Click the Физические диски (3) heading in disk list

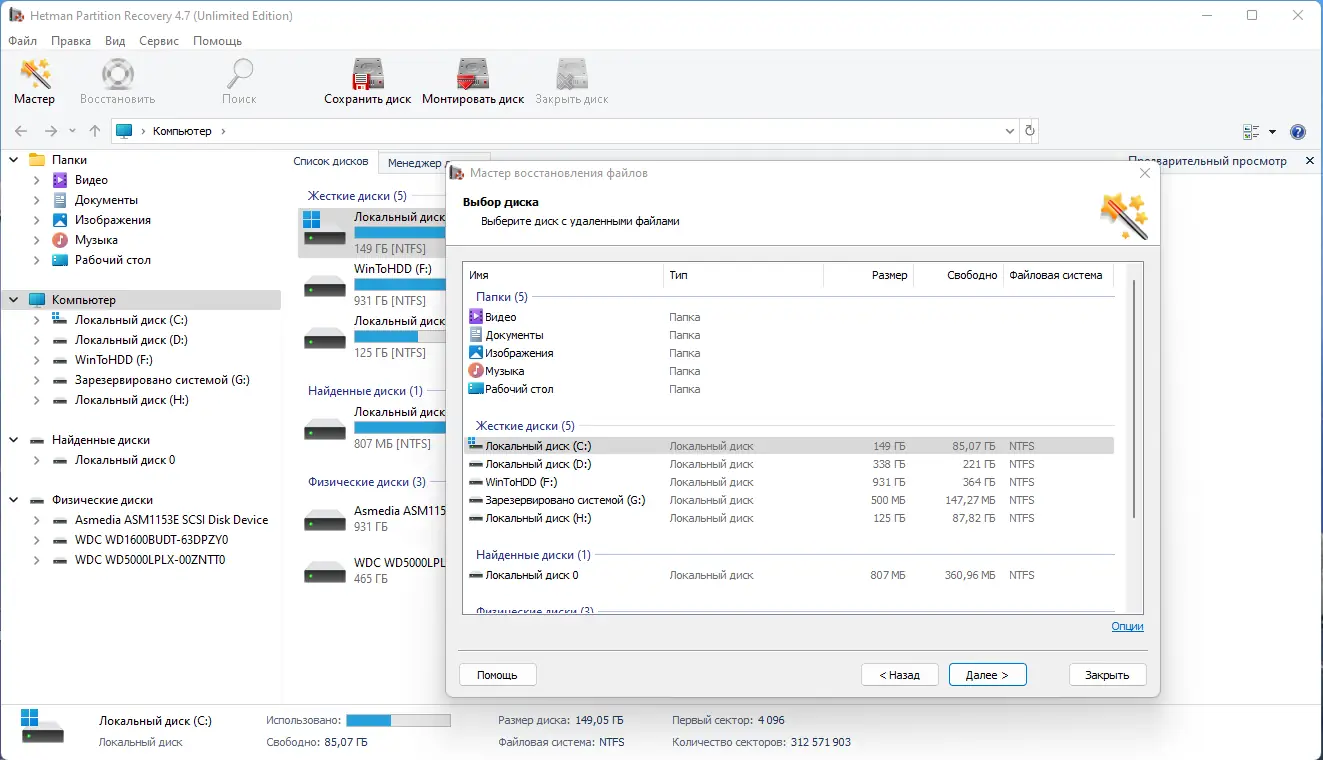point(367,482)
